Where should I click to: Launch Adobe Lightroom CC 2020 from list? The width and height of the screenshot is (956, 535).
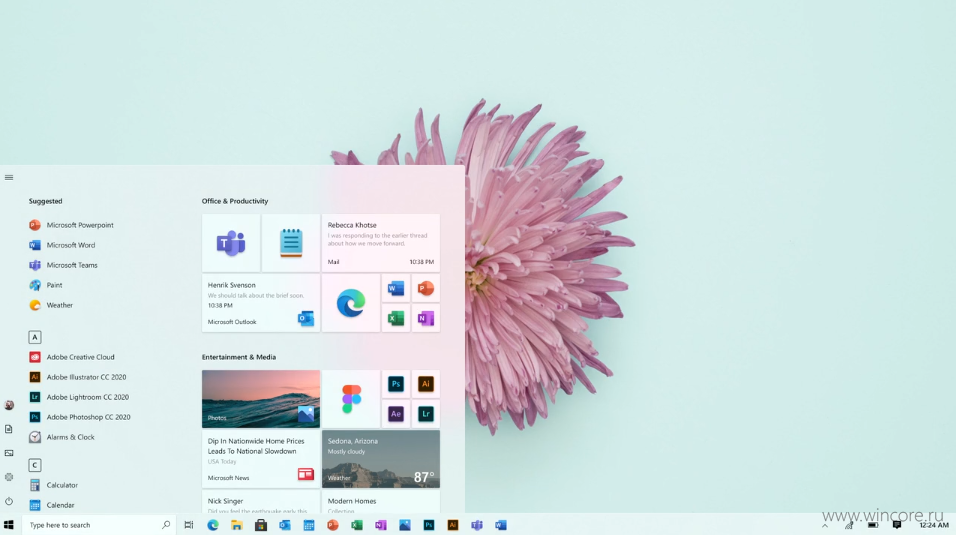click(79, 397)
